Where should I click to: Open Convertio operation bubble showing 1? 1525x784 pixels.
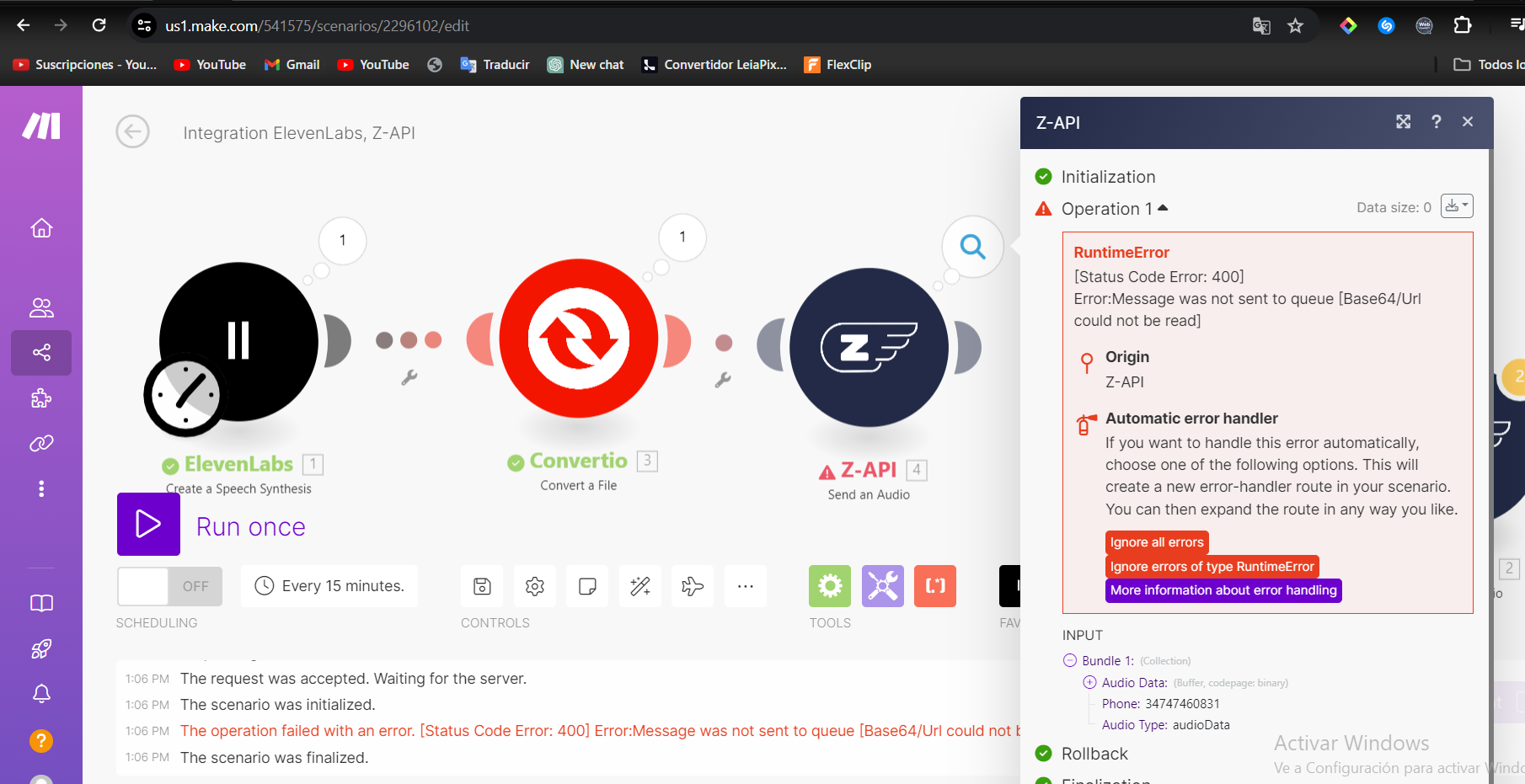coord(682,237)
